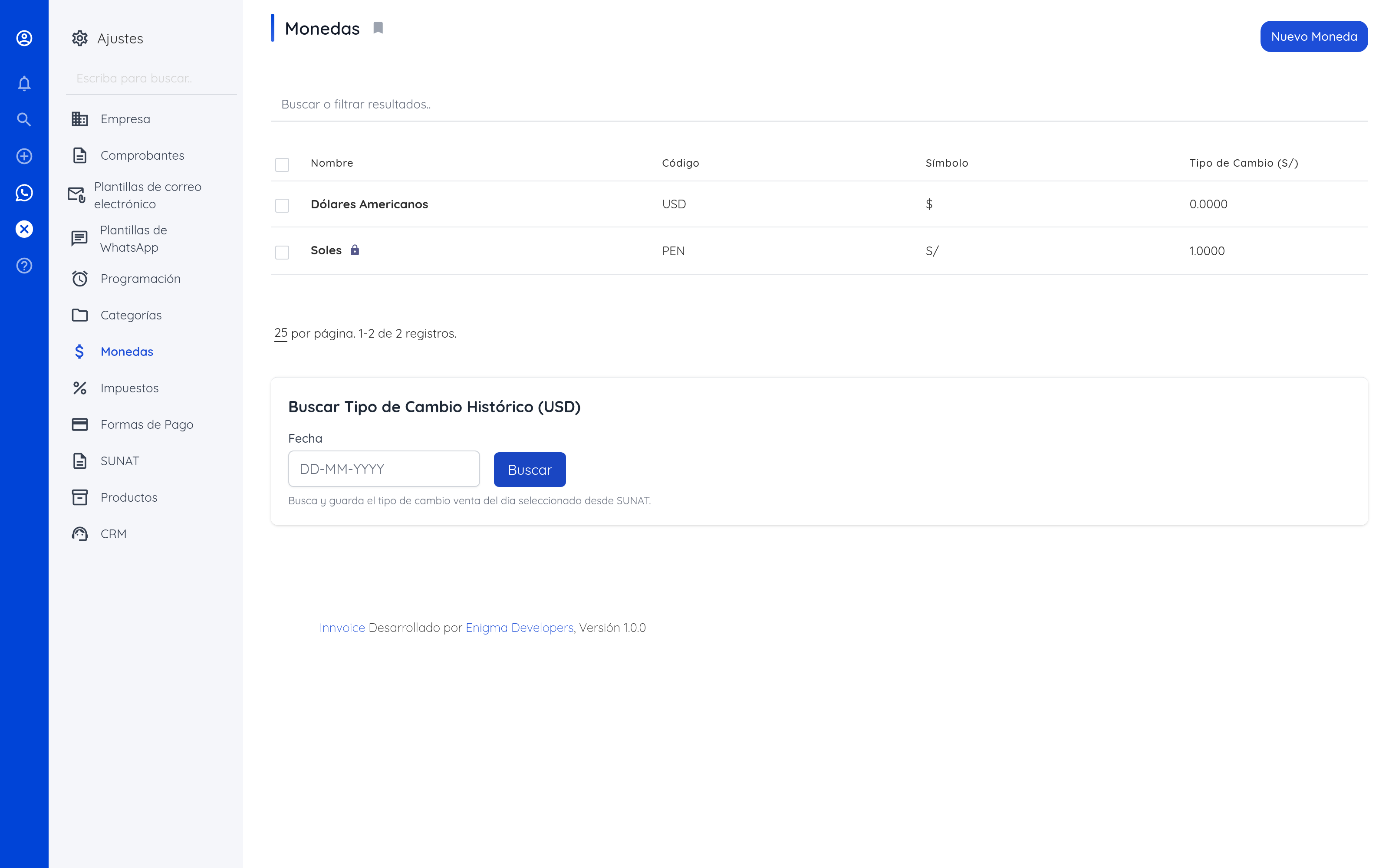Open the Innvoice footer link
This screenshot has height=868, width=1389.
pyautogui.click(x=342, y=628)
